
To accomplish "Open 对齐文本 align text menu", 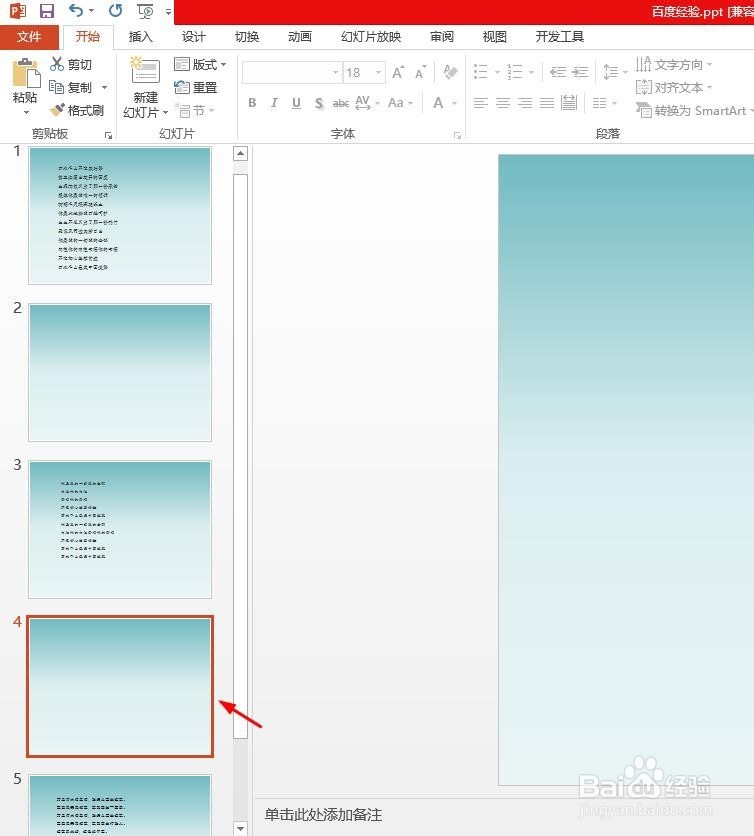I will [674, 87].
